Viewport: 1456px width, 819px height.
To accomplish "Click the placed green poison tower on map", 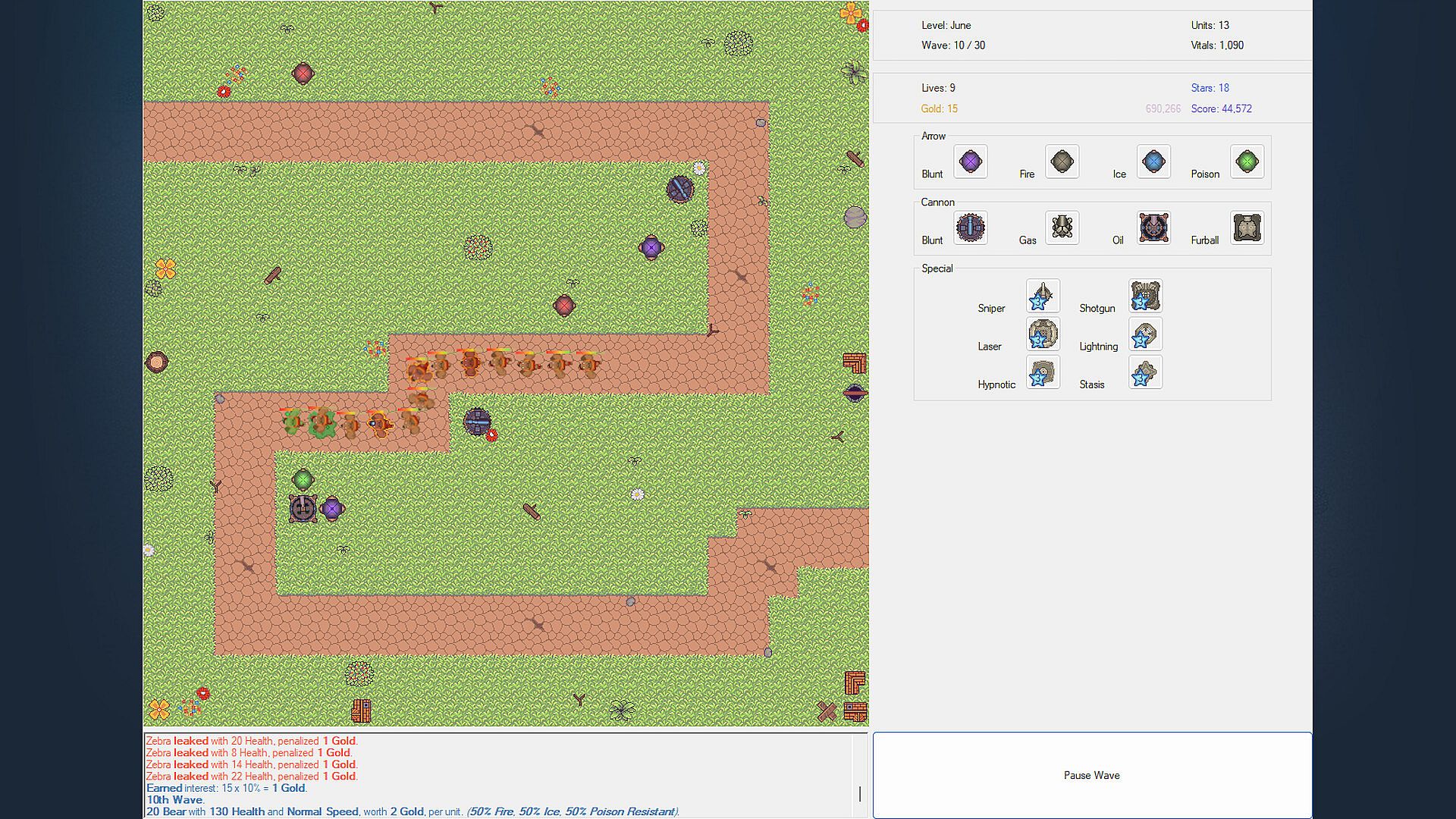I will (x=303, y=479).
